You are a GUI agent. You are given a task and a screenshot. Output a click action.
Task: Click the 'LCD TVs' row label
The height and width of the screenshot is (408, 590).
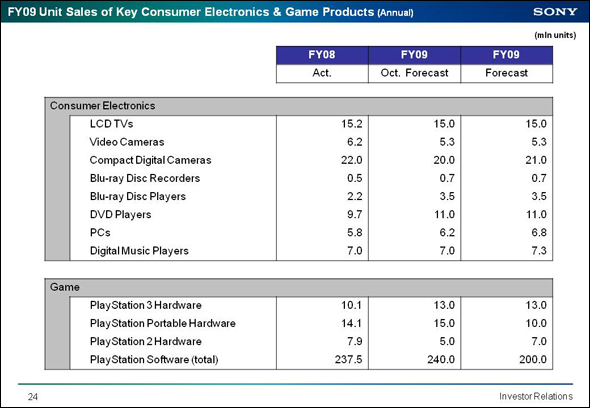pos(111,124)
